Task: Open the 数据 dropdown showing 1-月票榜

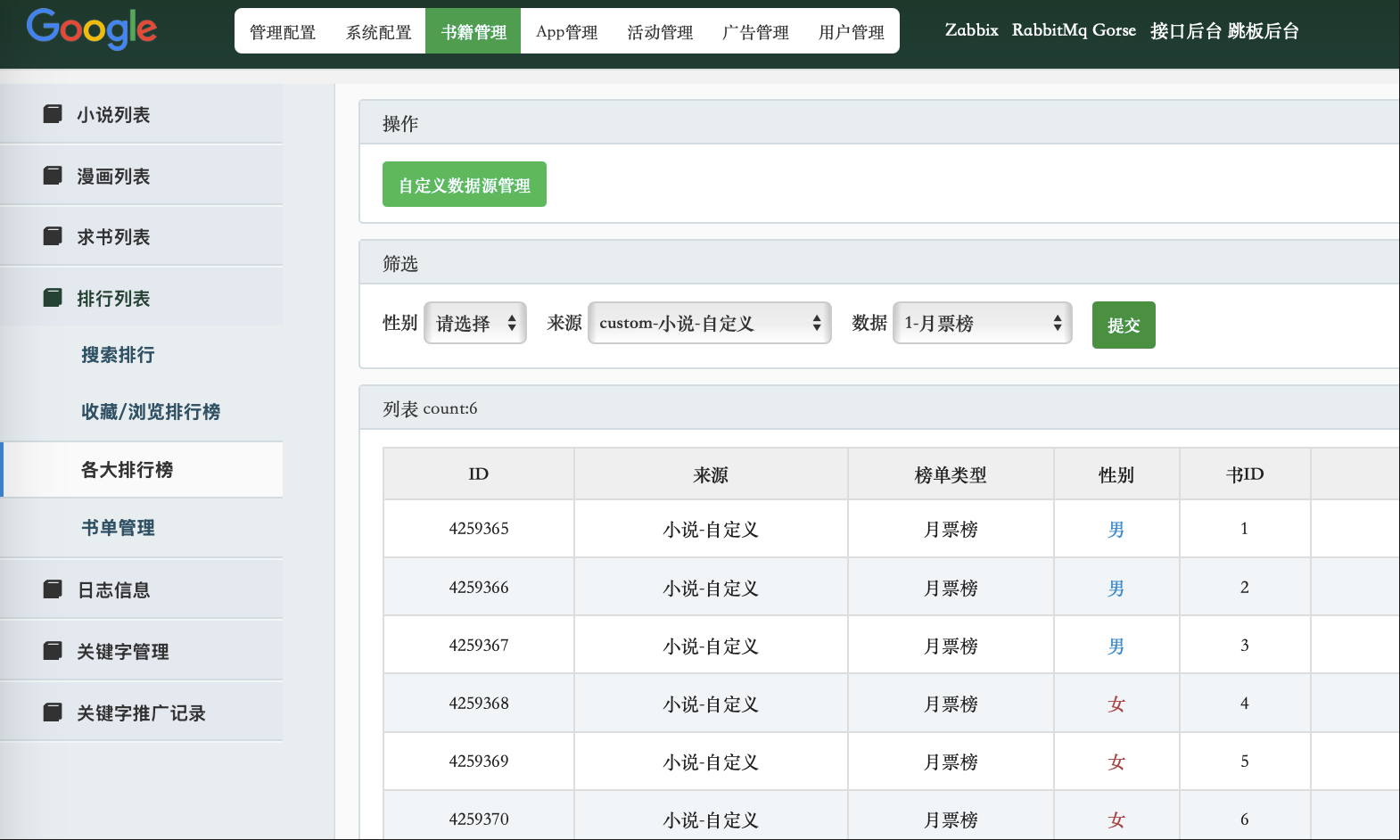Action: tap(982, 323)
